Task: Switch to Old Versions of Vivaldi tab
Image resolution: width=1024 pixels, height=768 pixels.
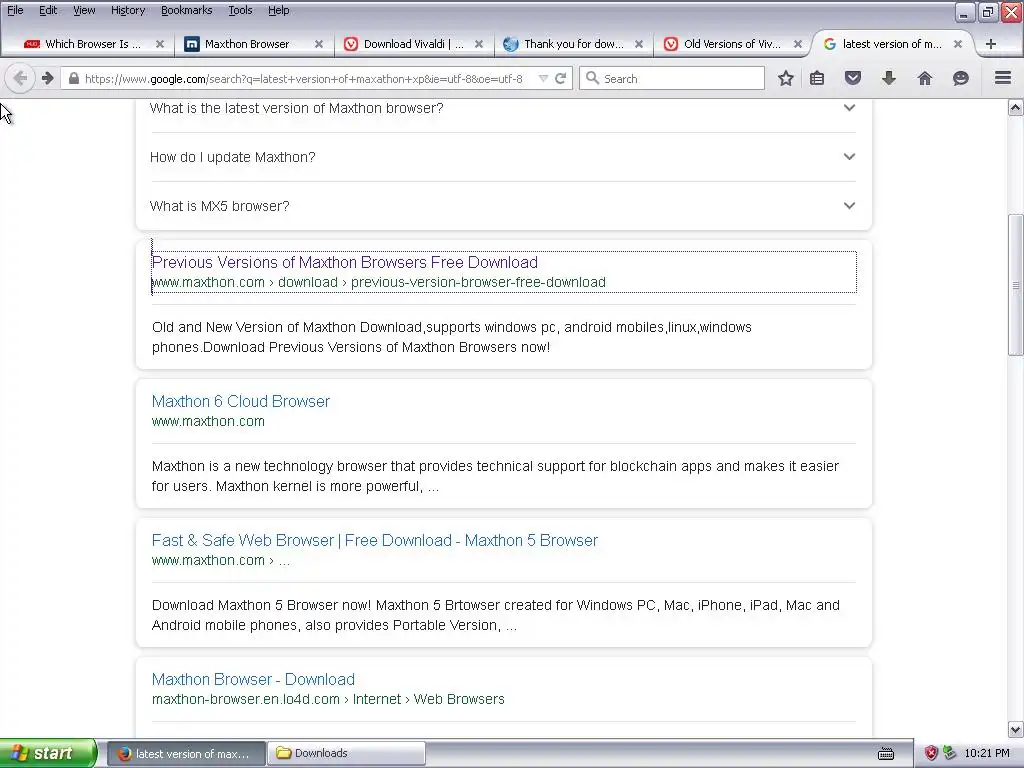Action: coord(732,44)
